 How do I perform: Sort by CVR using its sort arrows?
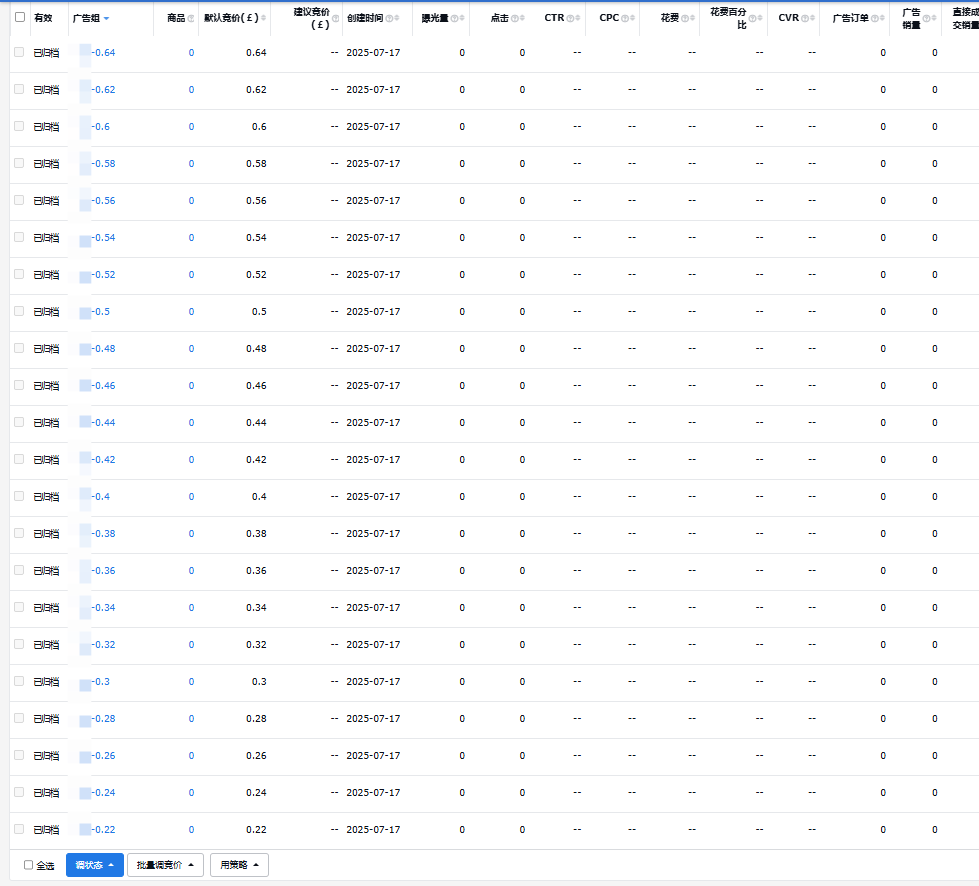tap(812, 19)
